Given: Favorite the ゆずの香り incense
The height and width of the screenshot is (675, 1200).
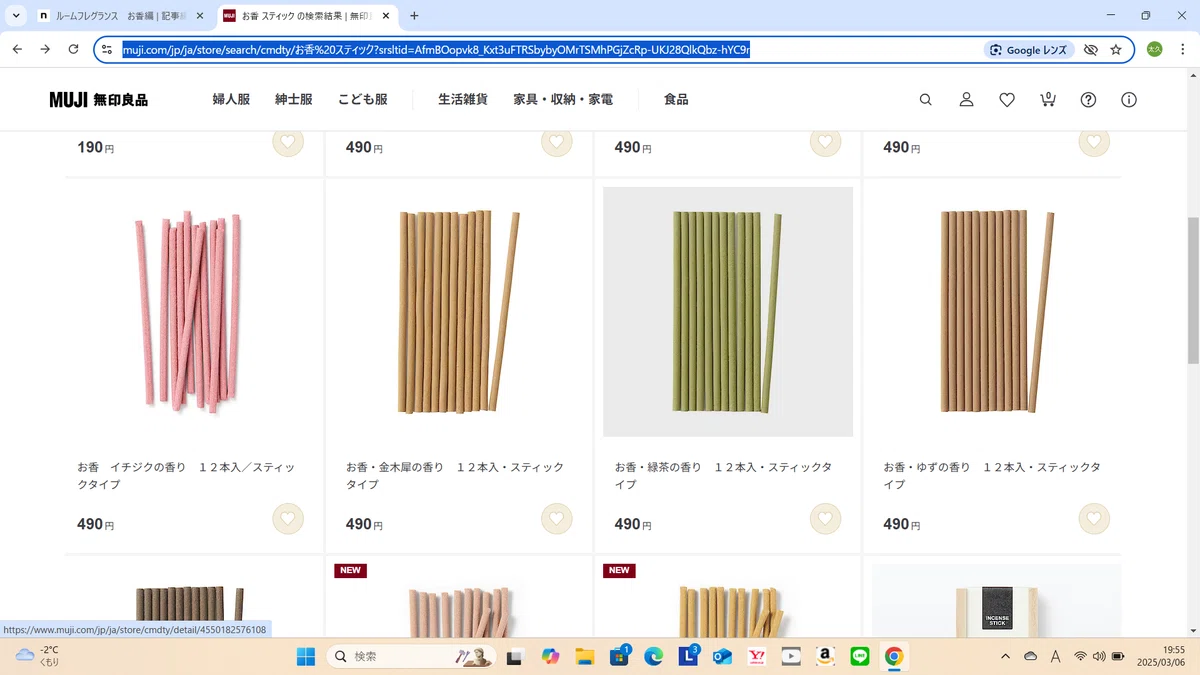Looking at the screenshot, I should 1094,519.
